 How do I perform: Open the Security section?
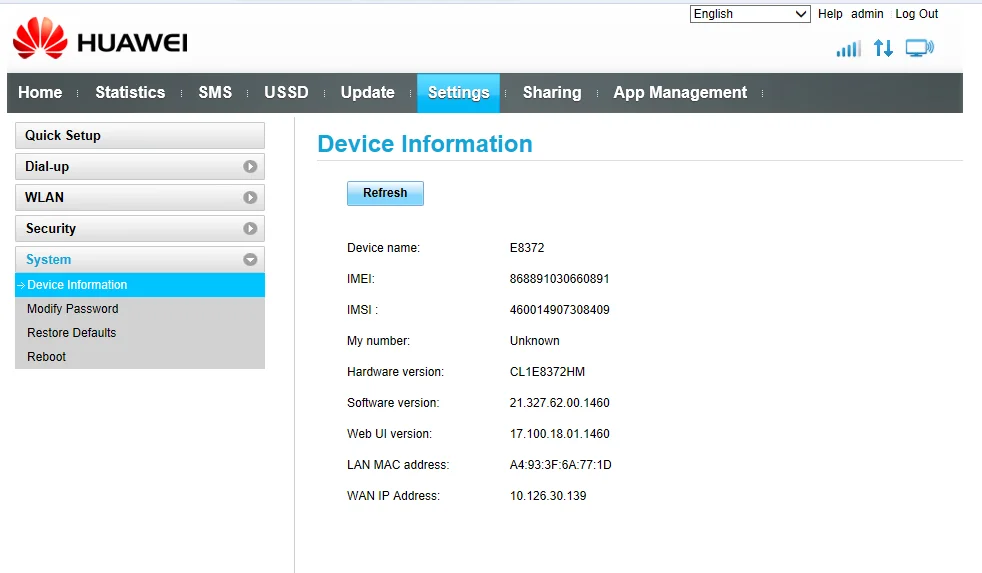pos(140,229)
